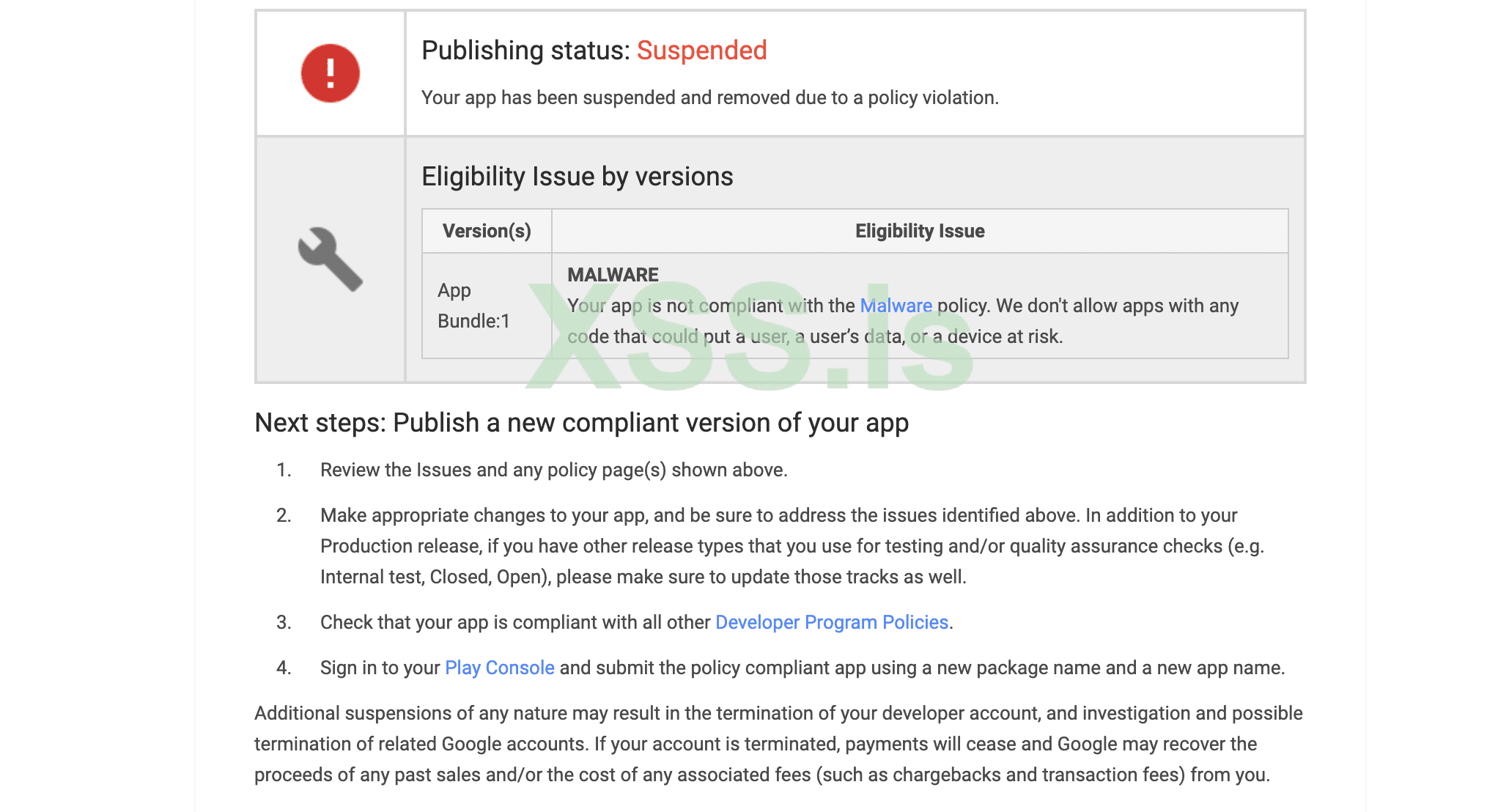Open the Malware policy link
1498x812 pixels.
point(896,306)
